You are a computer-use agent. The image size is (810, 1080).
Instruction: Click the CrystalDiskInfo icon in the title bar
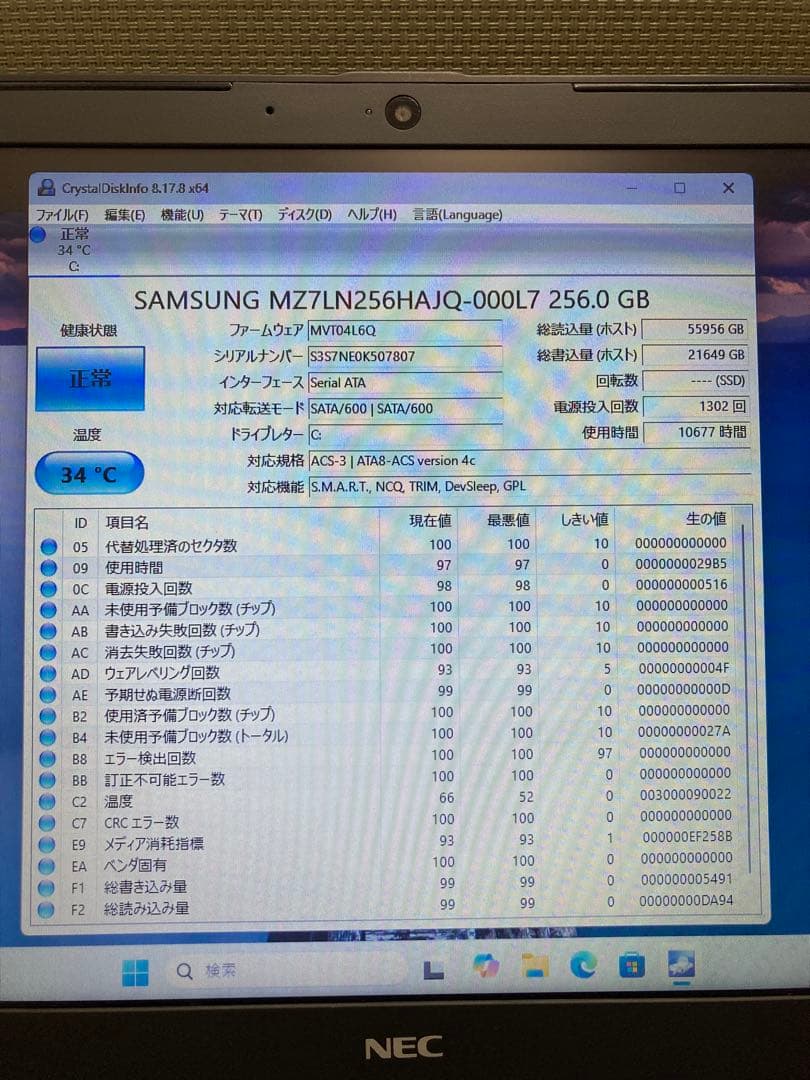(x=47, y=188)
